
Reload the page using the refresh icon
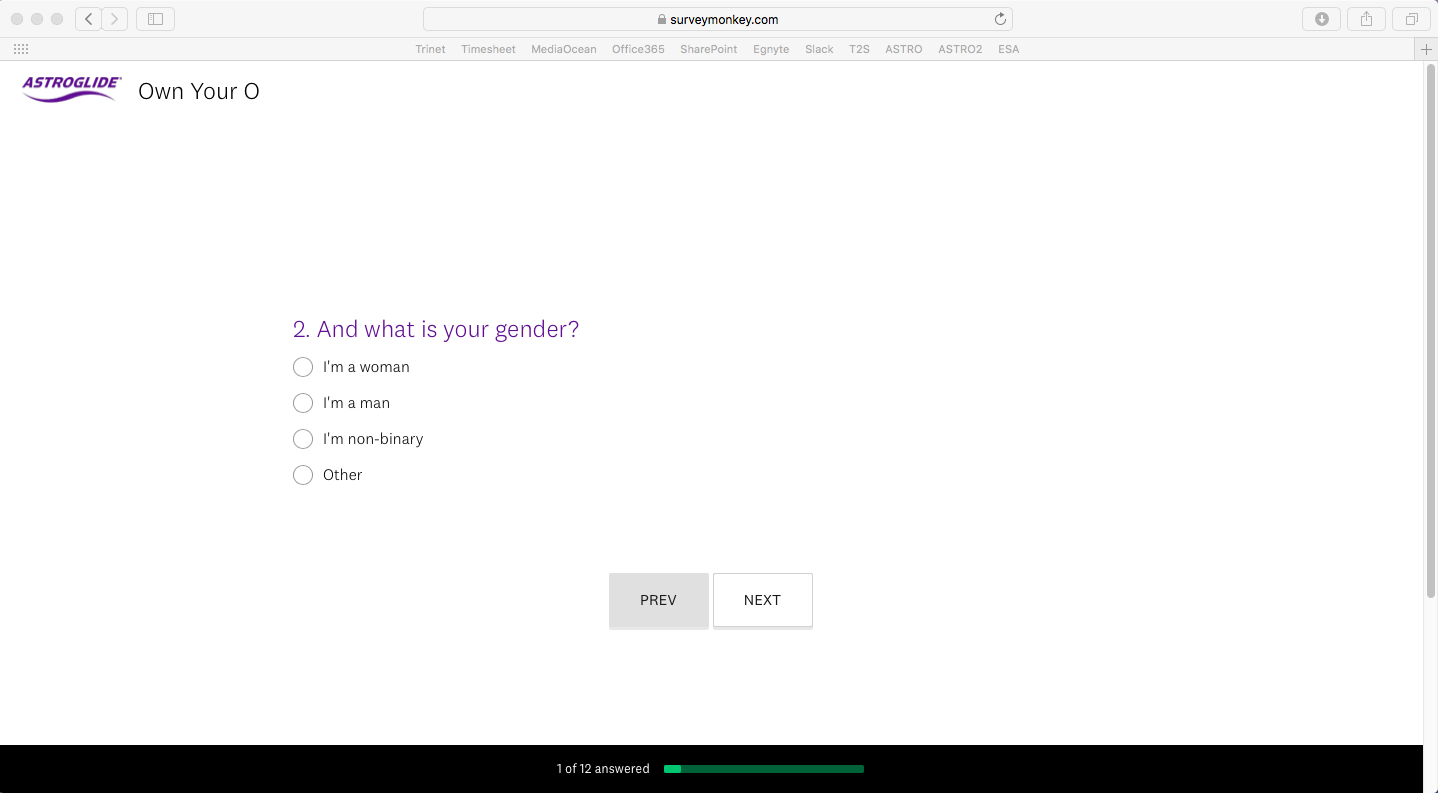[x=1000, y=19]
